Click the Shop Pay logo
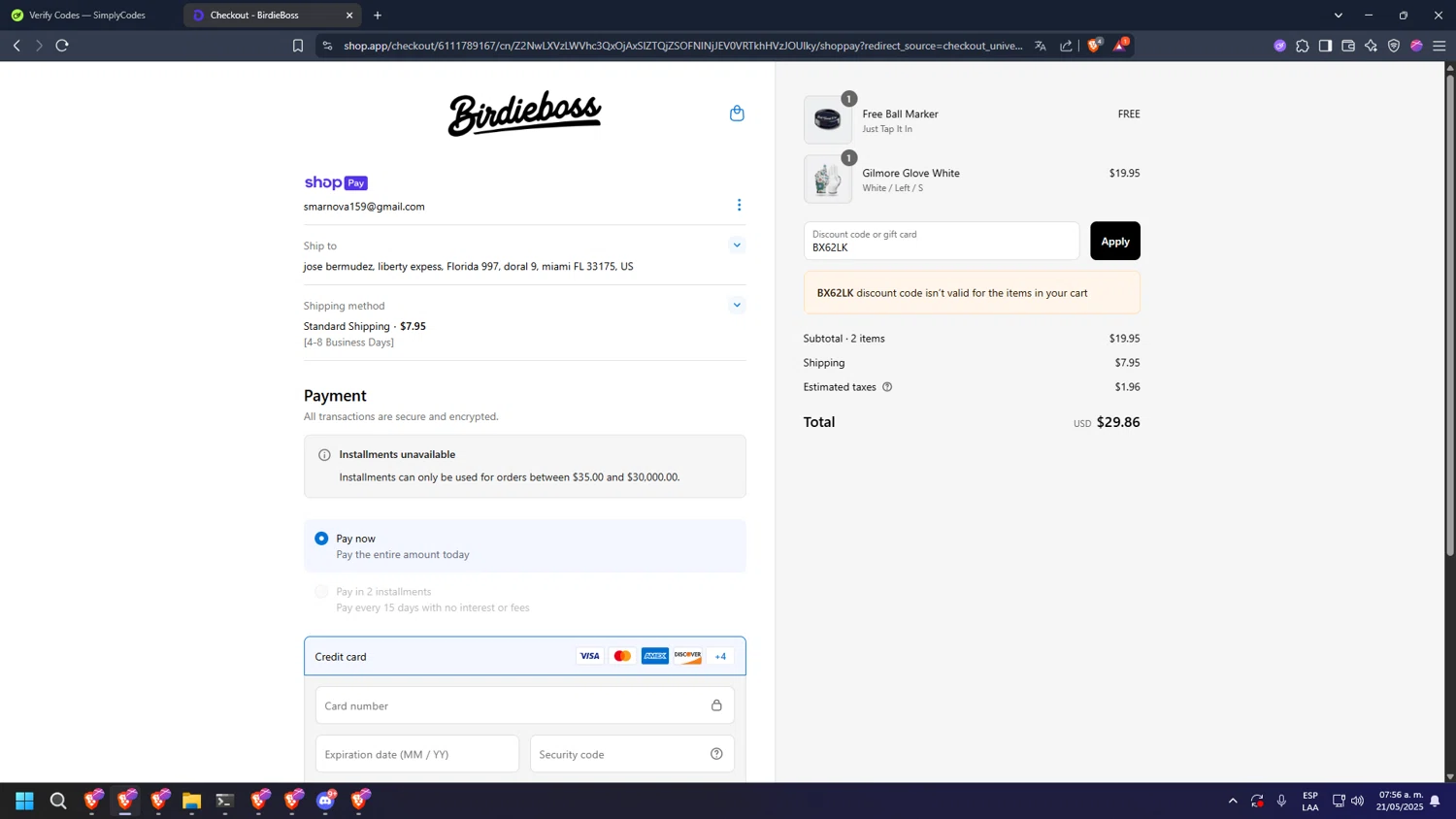 click(336, 182)
